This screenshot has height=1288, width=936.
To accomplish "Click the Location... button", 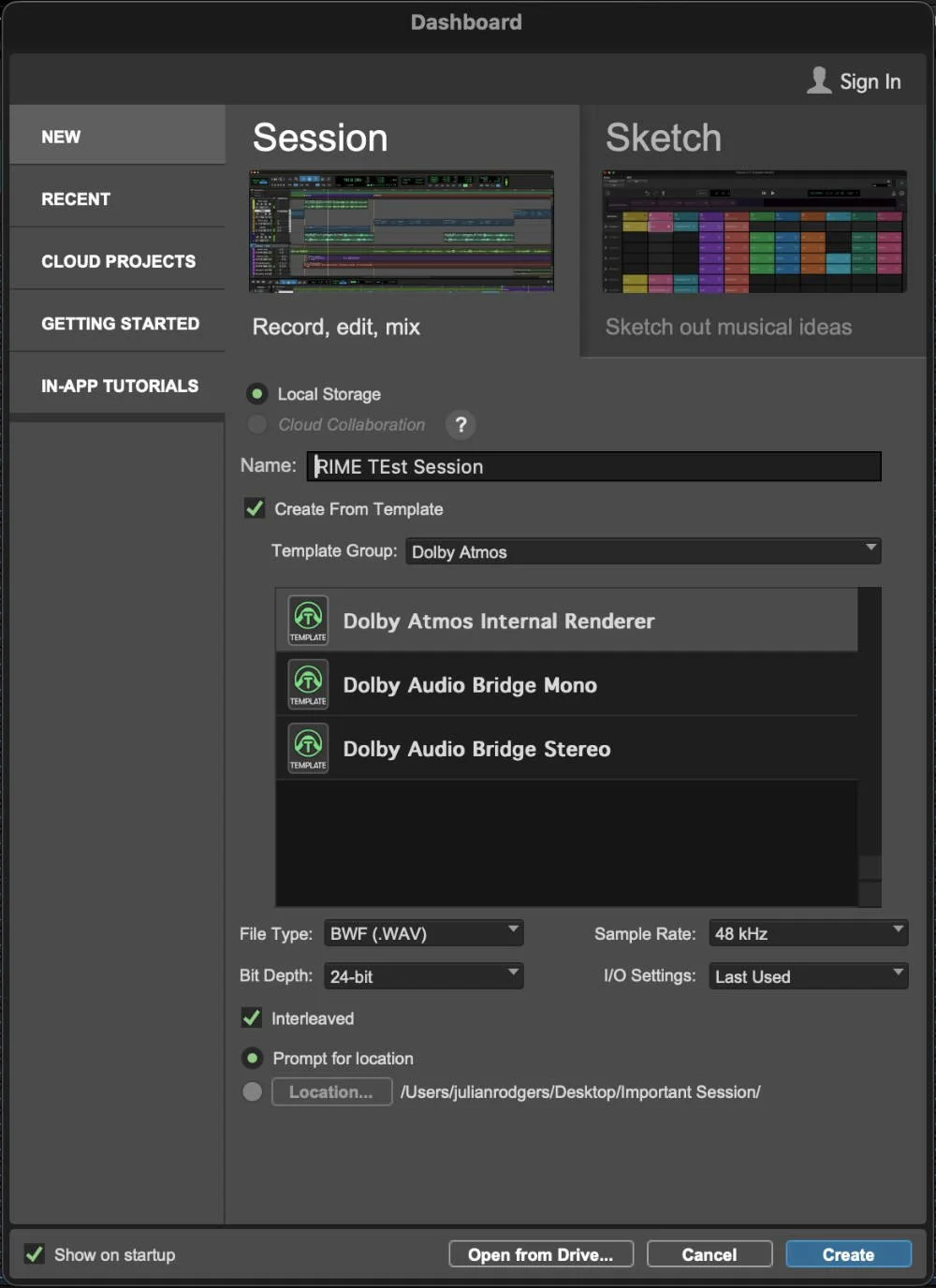I will pyautogui.click(x=331, y=1091).
